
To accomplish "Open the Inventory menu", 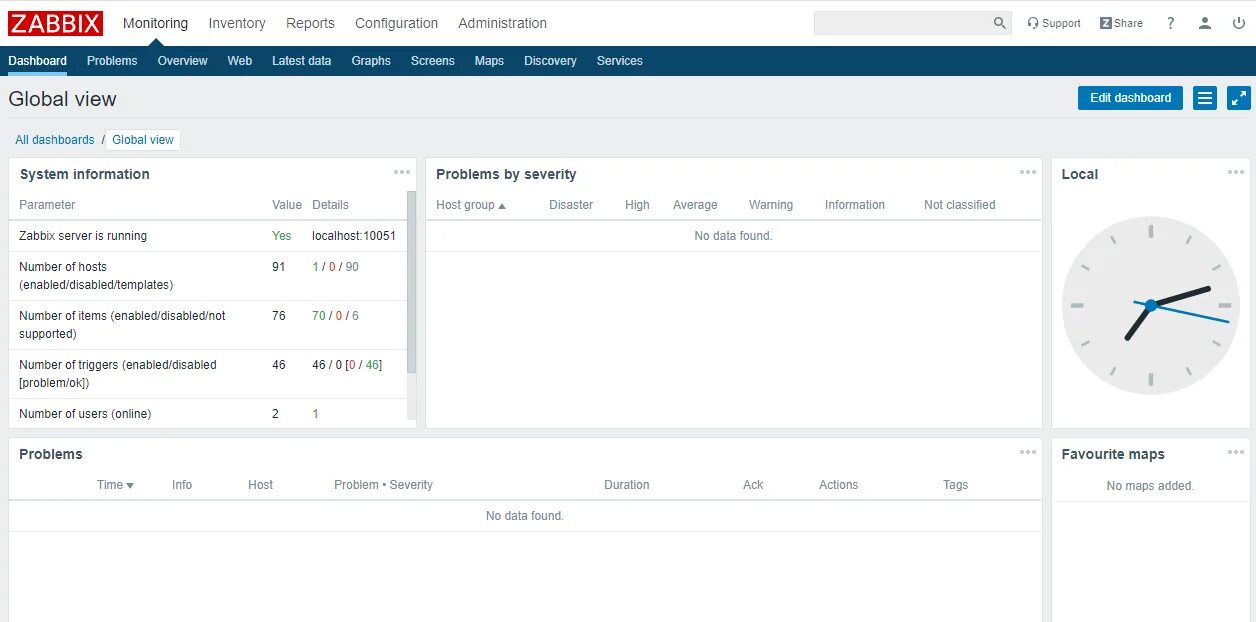I will tap(237, 23).
